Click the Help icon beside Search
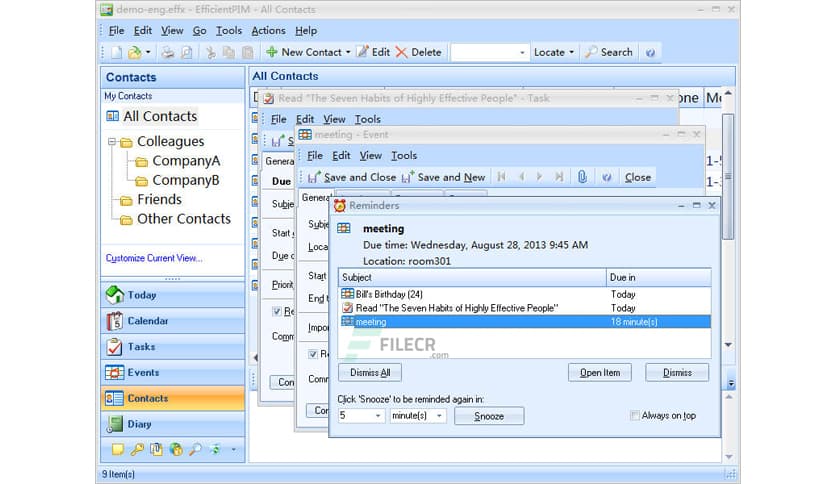This screenshot has height=484, width=836. (x=650, y=52)
